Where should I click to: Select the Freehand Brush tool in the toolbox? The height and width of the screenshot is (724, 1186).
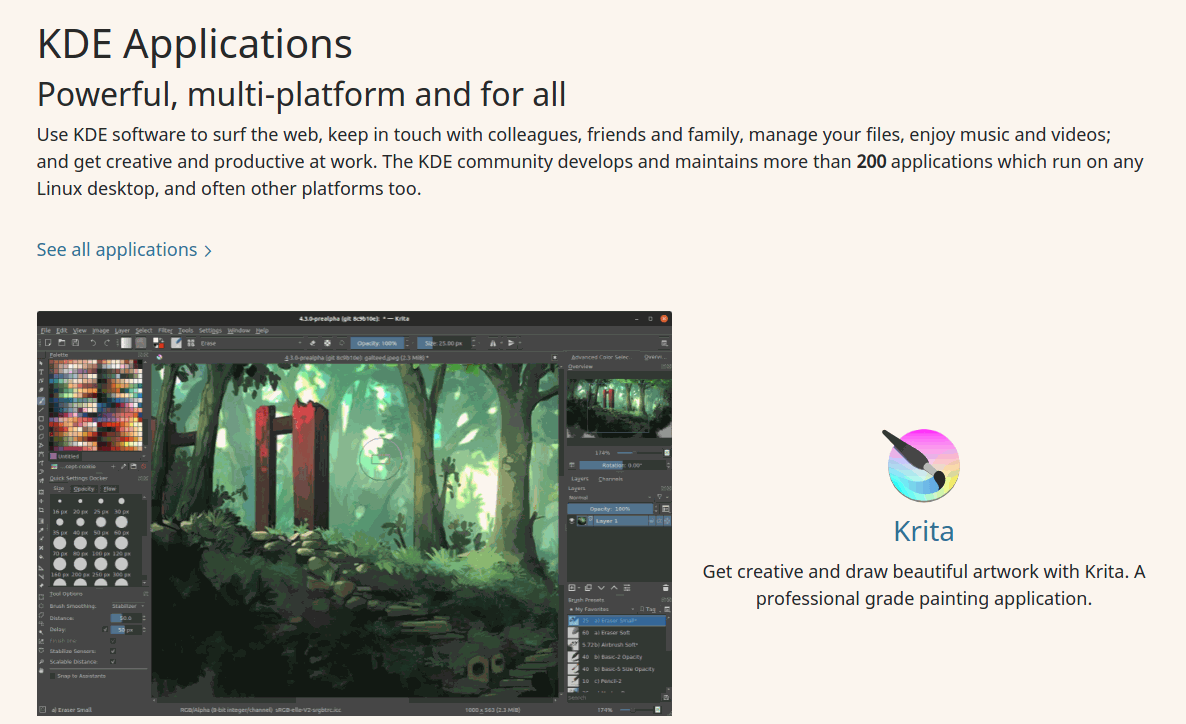[x=42, y=400]
